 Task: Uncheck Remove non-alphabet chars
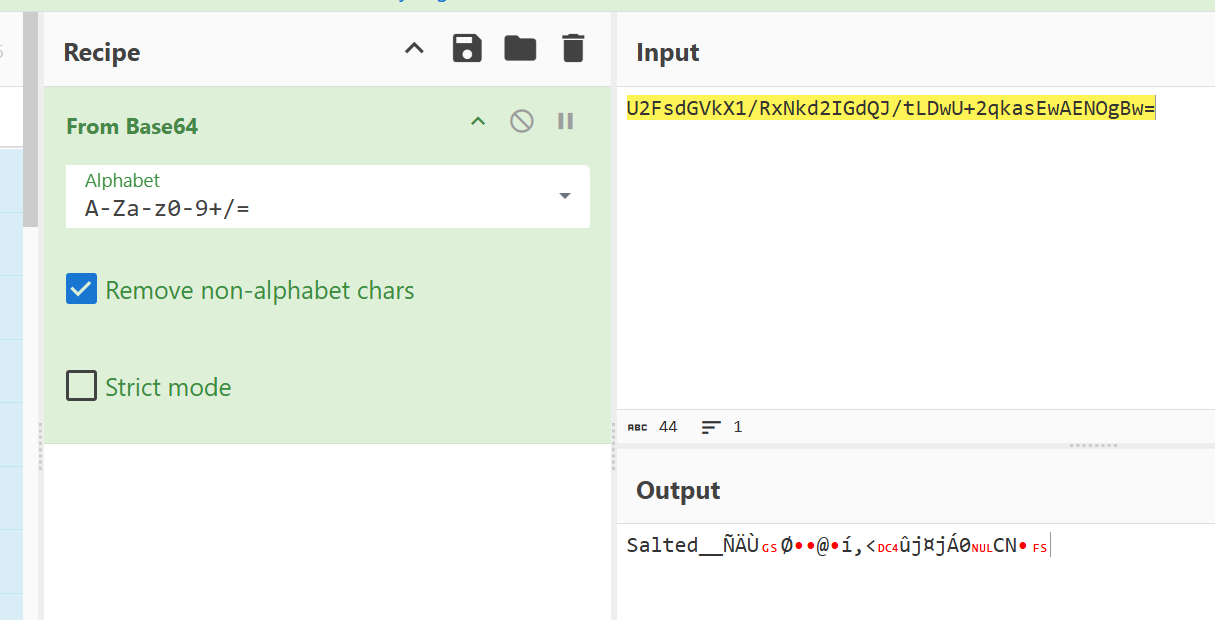point(82,290)
